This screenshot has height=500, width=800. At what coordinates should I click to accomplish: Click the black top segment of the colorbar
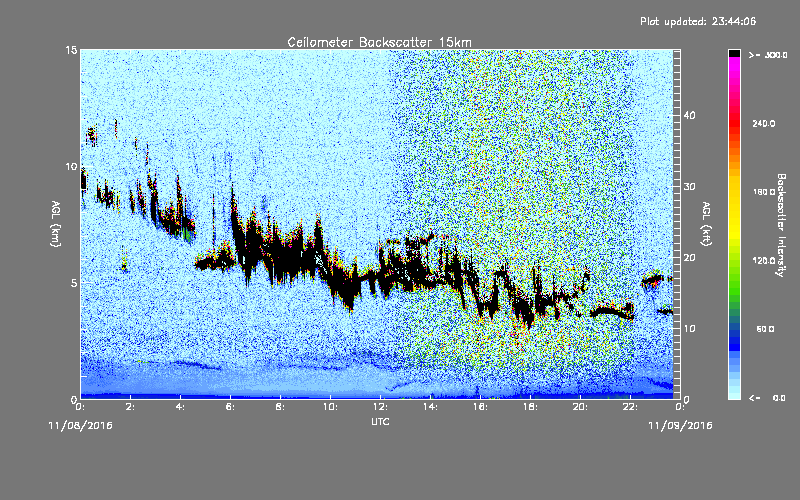click(x=734, y=53)
